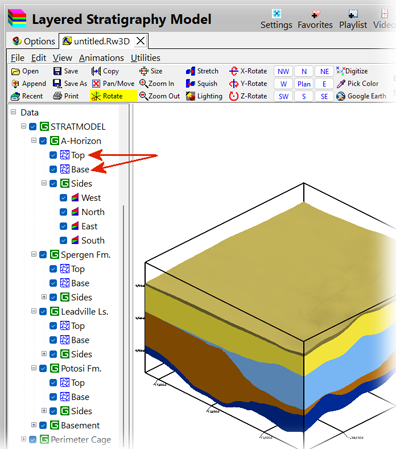Click the NE view button
Image resolution: width=396 pixels, height=449 pixels.
click(x=324, y=71)
